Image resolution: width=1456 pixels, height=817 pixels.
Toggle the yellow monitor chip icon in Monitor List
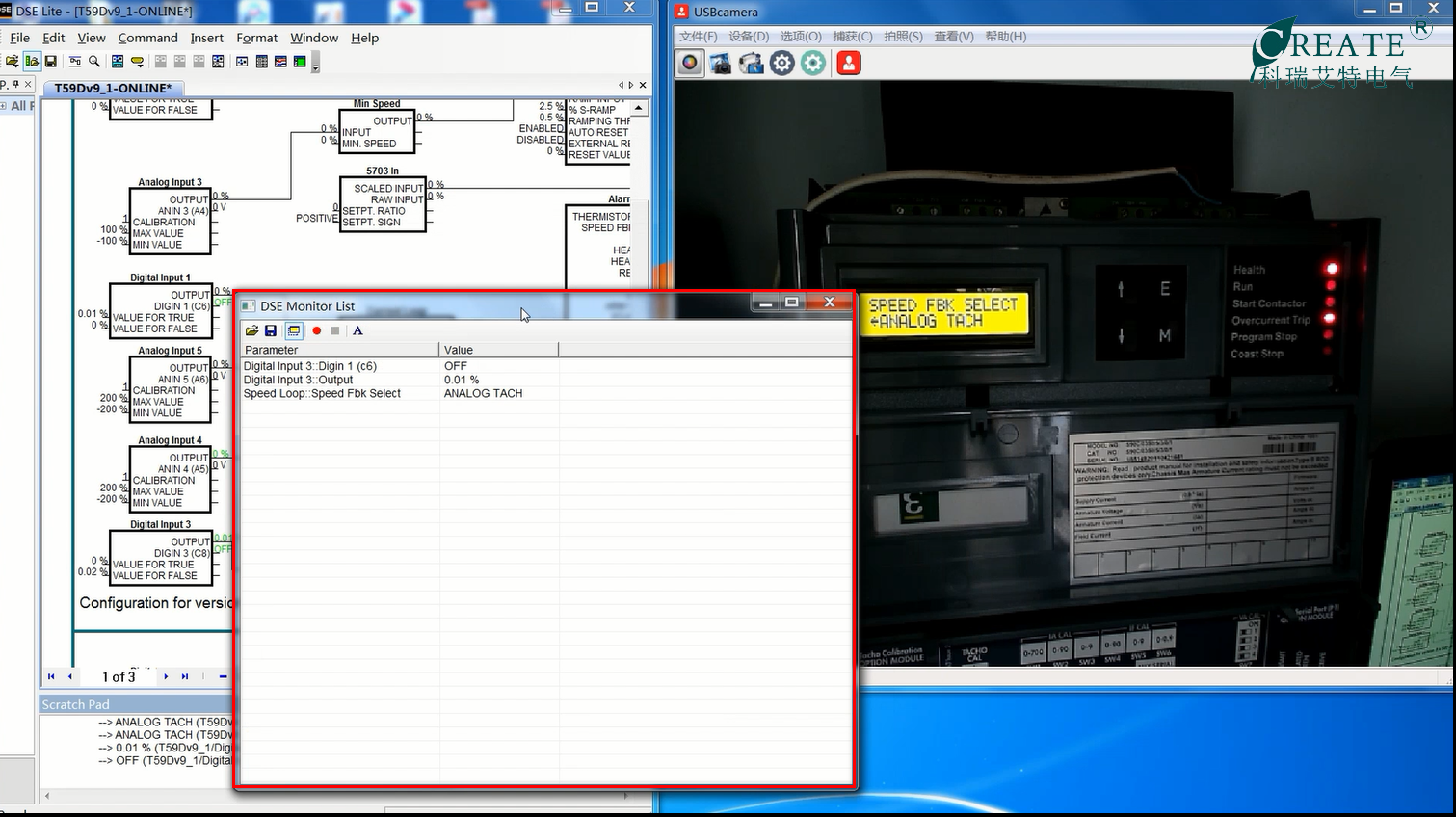pos(294,330)
